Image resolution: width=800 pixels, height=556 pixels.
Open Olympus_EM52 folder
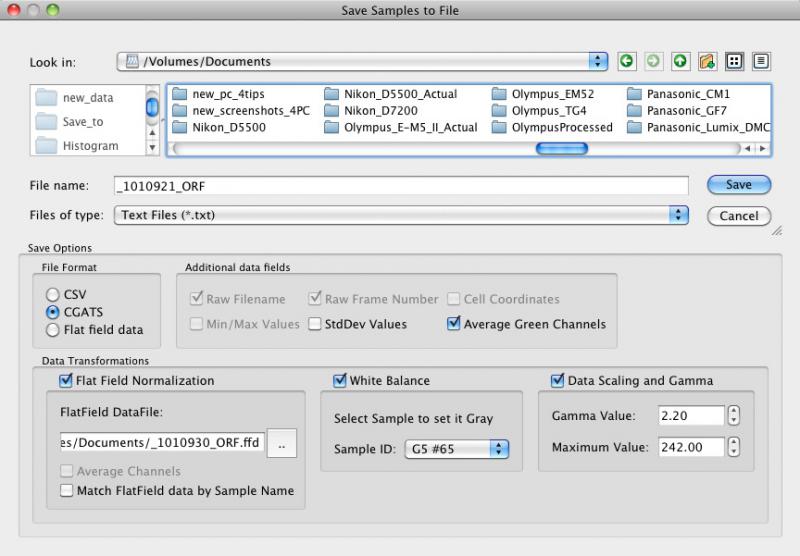click(543, 94)
